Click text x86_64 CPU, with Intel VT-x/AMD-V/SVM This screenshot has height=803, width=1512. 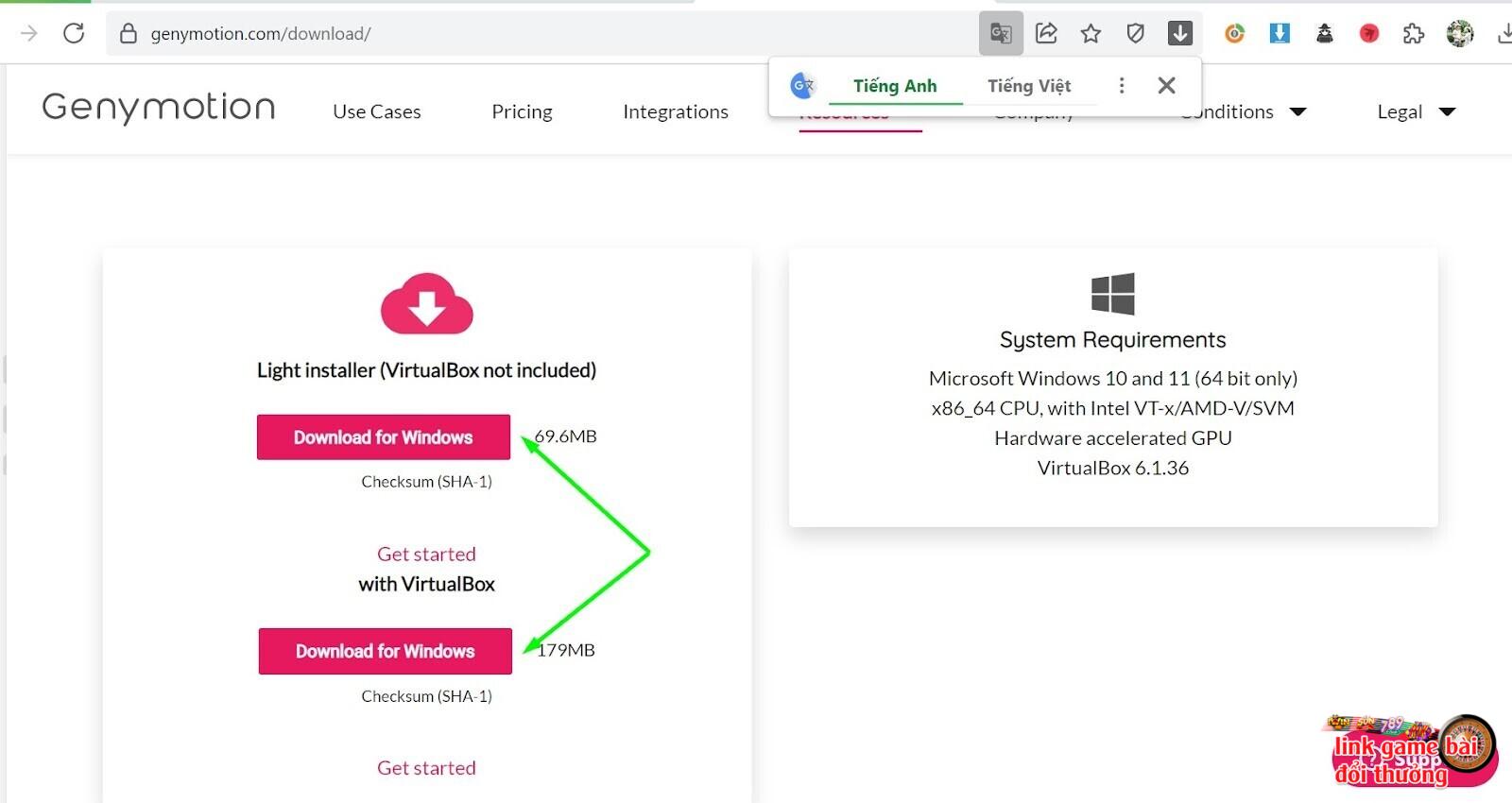point(1113,408)
